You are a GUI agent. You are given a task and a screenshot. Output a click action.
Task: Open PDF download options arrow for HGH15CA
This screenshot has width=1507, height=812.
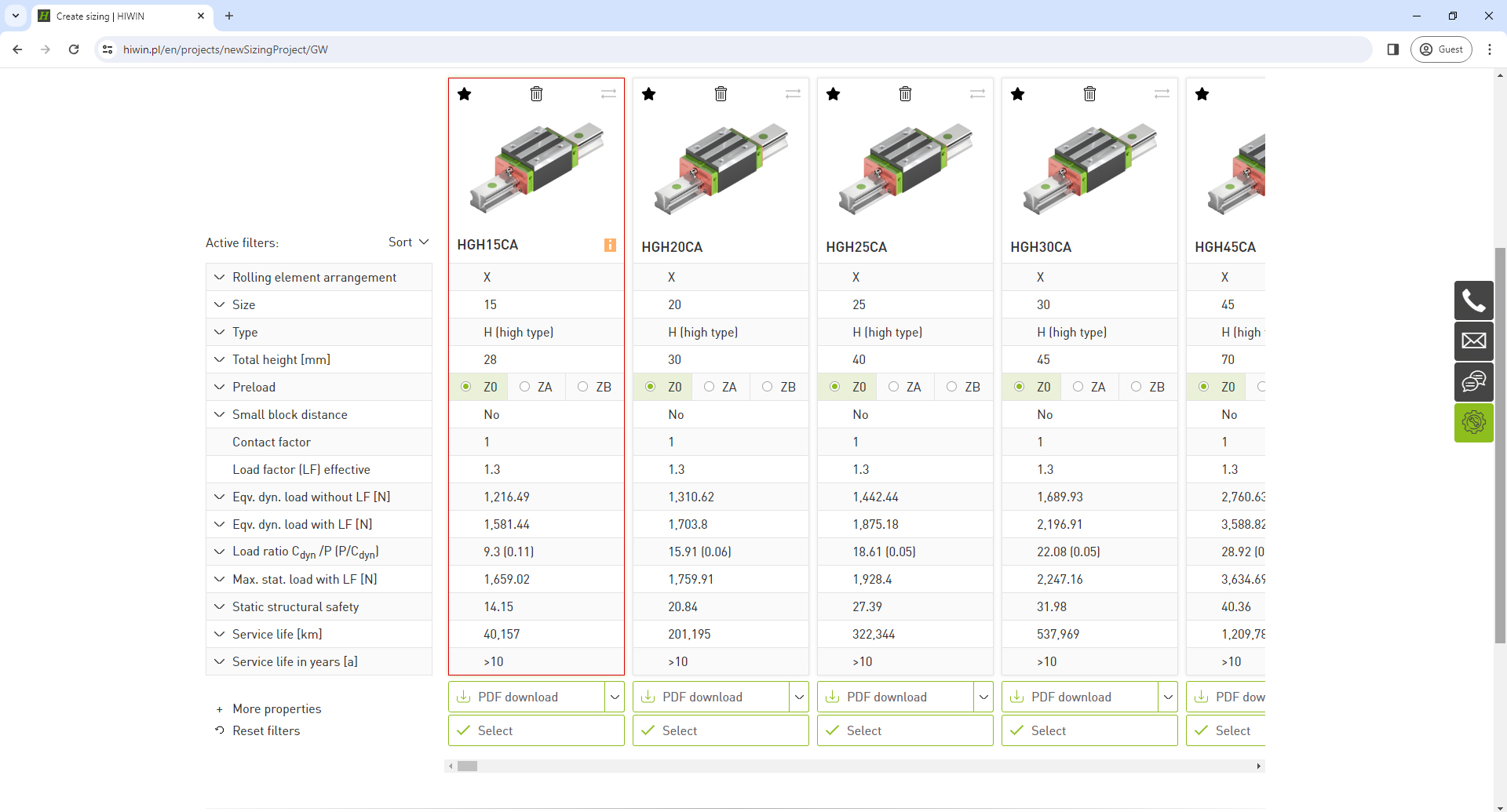pyautogui.click(x=615, y=697)
